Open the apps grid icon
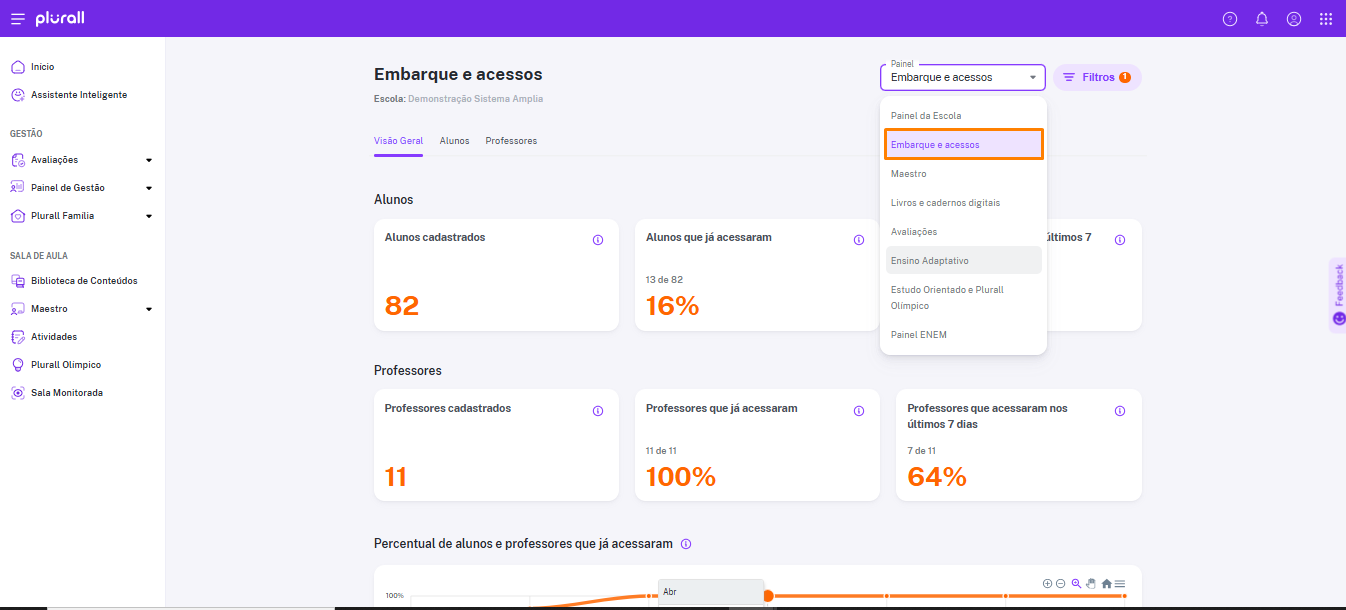The height and width of the screenshot is (610, 1346). (x=1326, y=19)
